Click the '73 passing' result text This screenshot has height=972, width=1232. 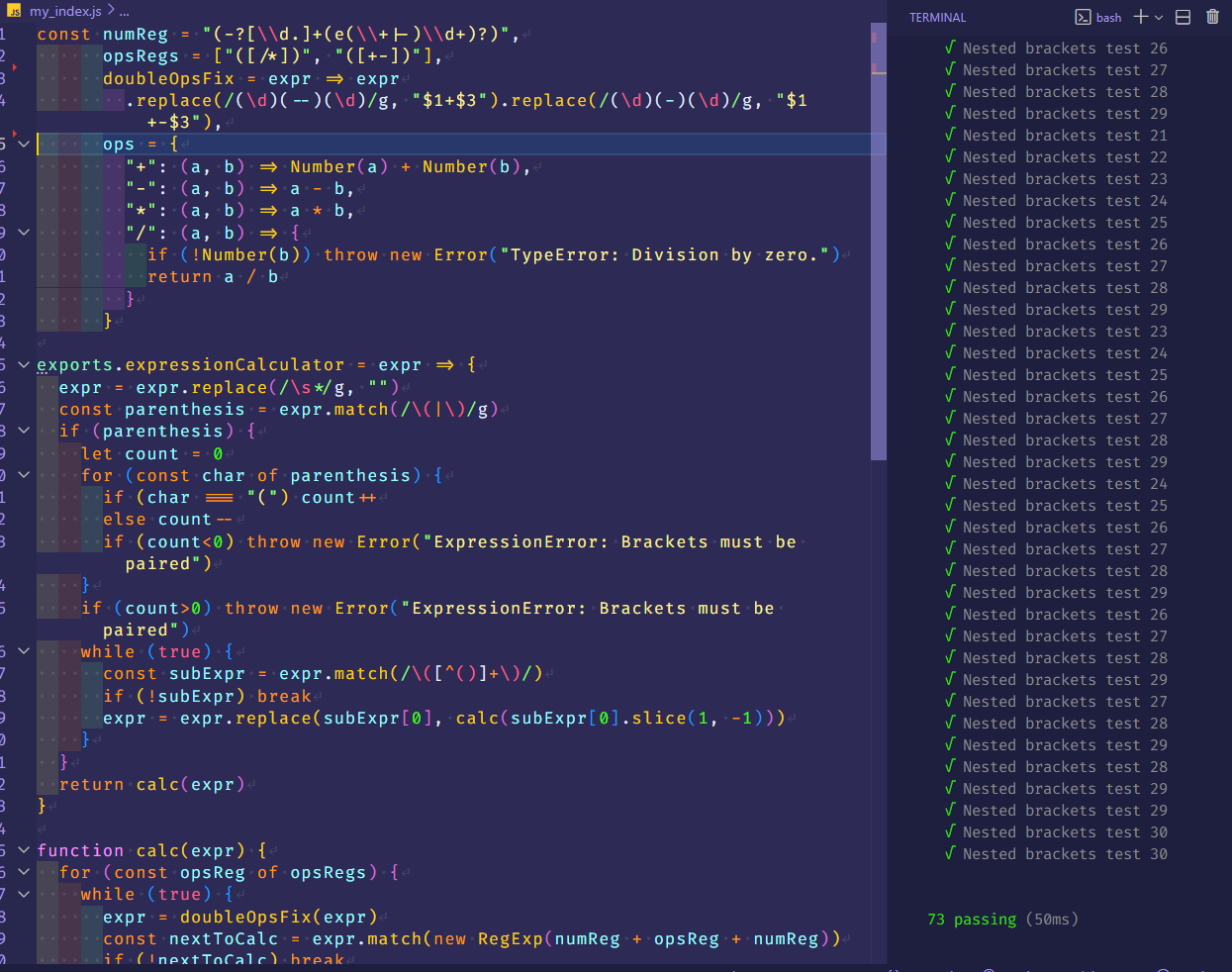[x=972, y=920]
